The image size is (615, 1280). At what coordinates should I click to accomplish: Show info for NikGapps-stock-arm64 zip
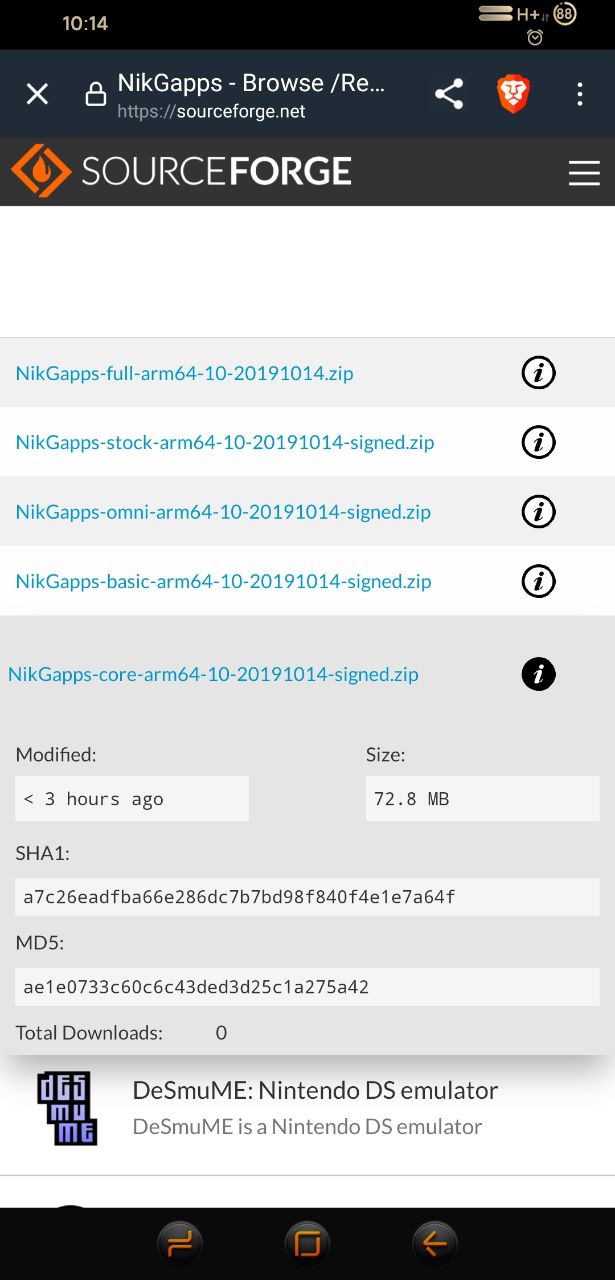(x=538, y=441)
